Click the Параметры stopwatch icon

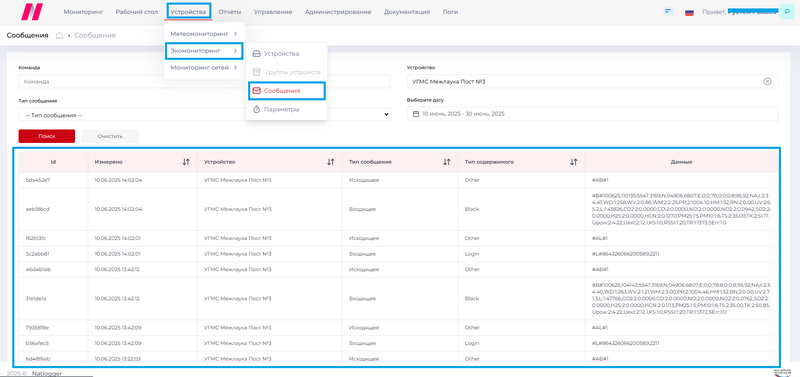257,109
